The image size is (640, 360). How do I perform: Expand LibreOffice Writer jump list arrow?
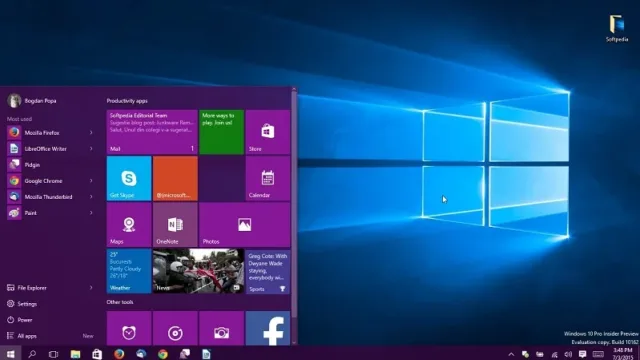[x=91, y=149]
